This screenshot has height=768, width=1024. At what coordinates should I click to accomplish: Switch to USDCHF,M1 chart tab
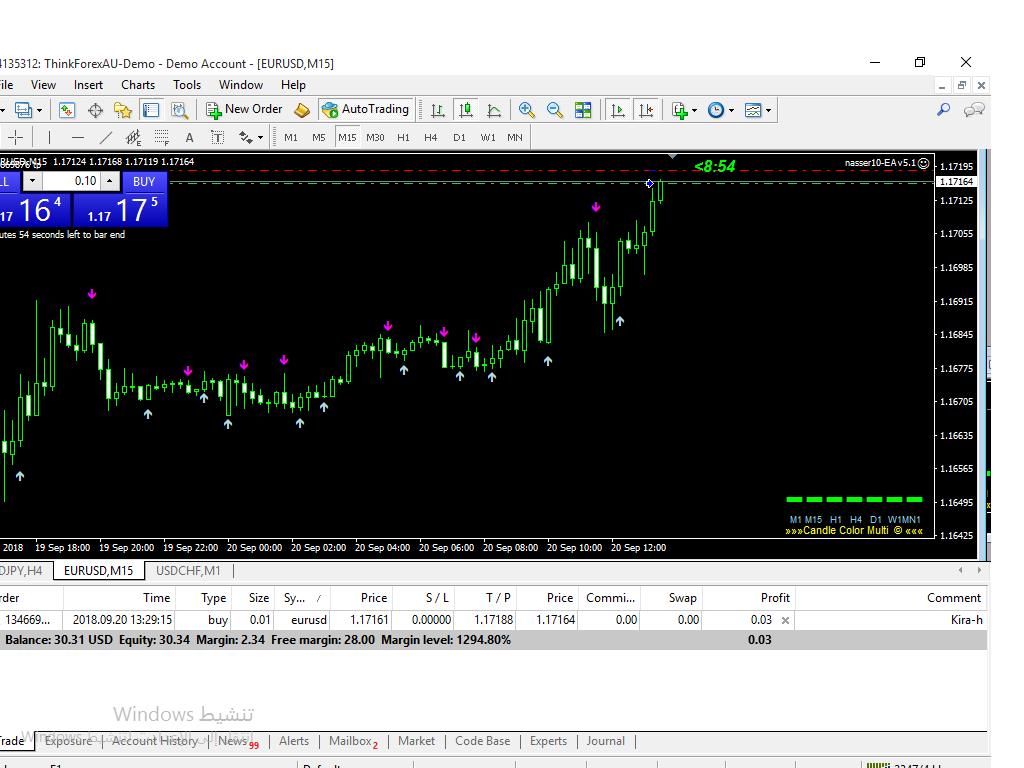(188, 571)
